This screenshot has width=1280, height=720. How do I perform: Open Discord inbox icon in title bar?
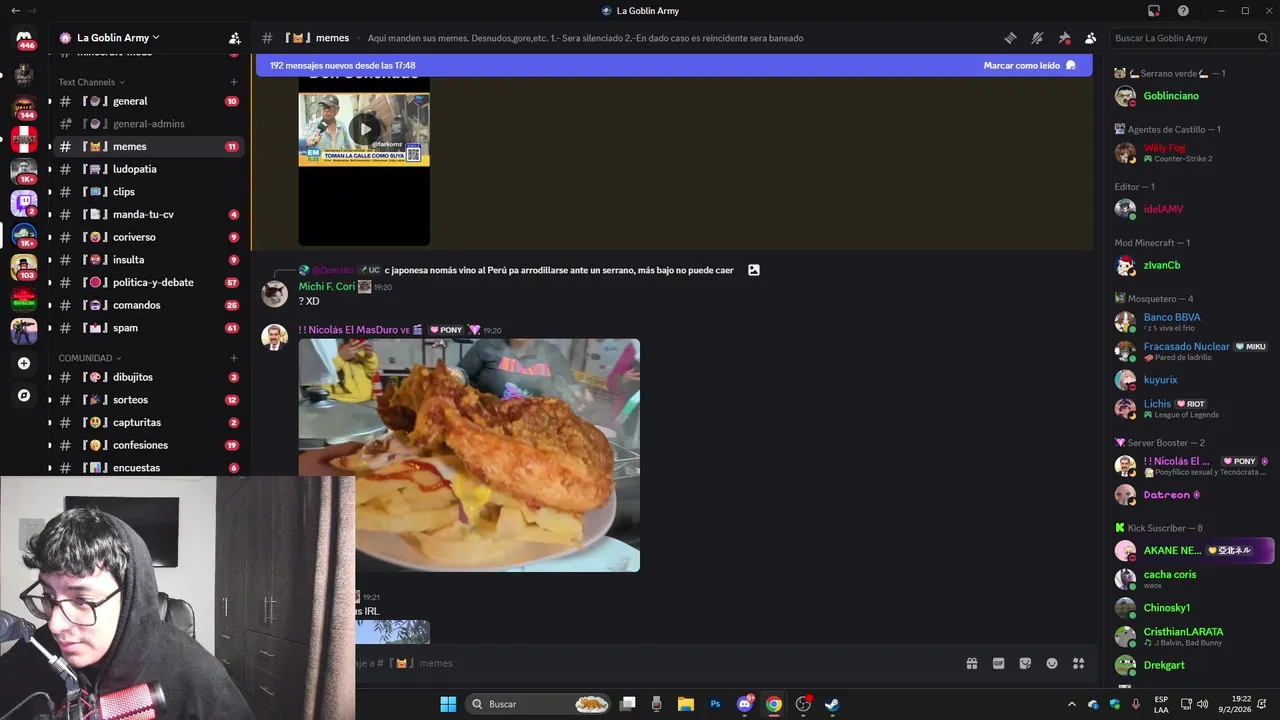[1154, 10]
